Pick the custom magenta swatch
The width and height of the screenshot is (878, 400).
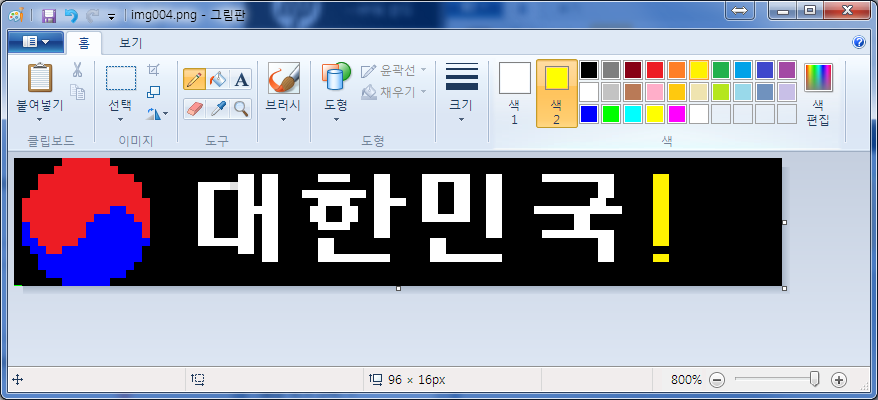(676, 114)
